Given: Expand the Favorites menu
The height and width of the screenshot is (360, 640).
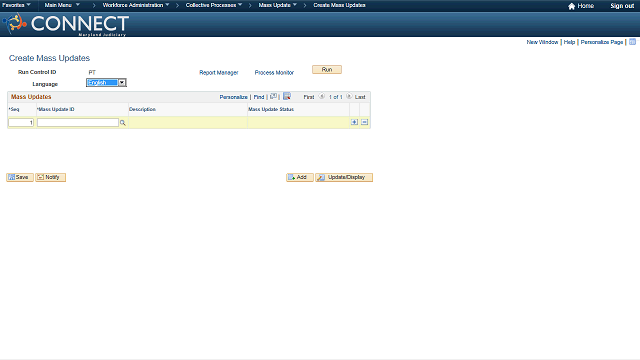Looking at the screenshot, I should [16, 5].
